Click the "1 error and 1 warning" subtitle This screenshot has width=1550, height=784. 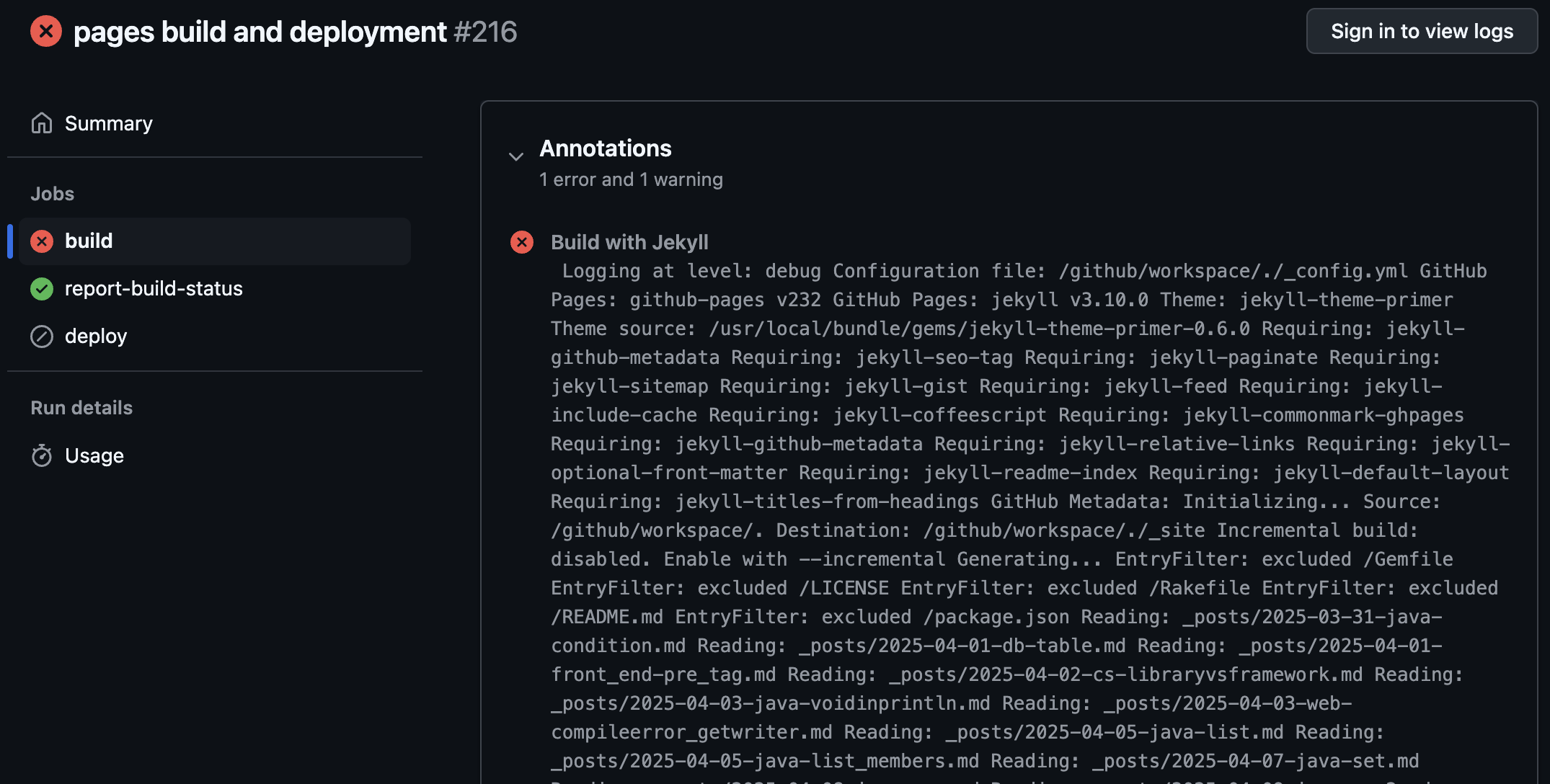point(631,179)
